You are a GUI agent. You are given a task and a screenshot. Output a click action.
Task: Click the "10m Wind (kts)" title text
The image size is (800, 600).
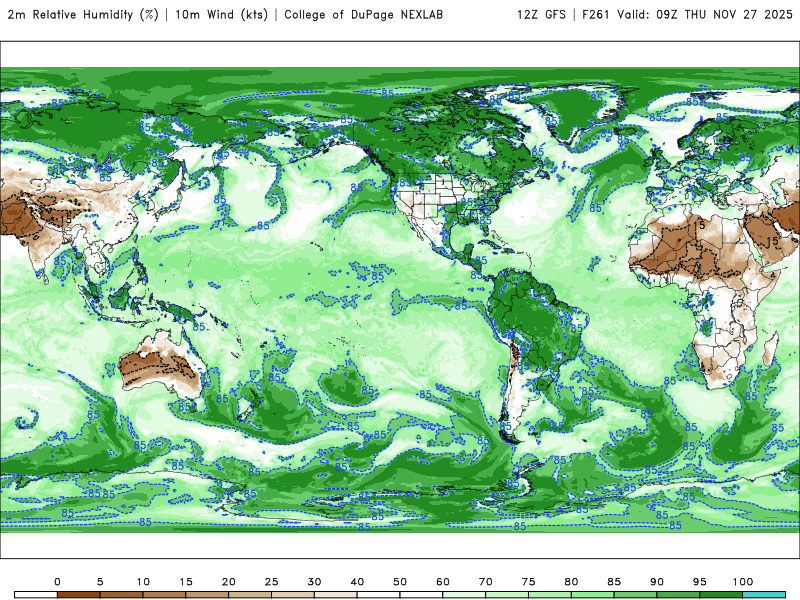pyautogui.click(x=221, y=15)
